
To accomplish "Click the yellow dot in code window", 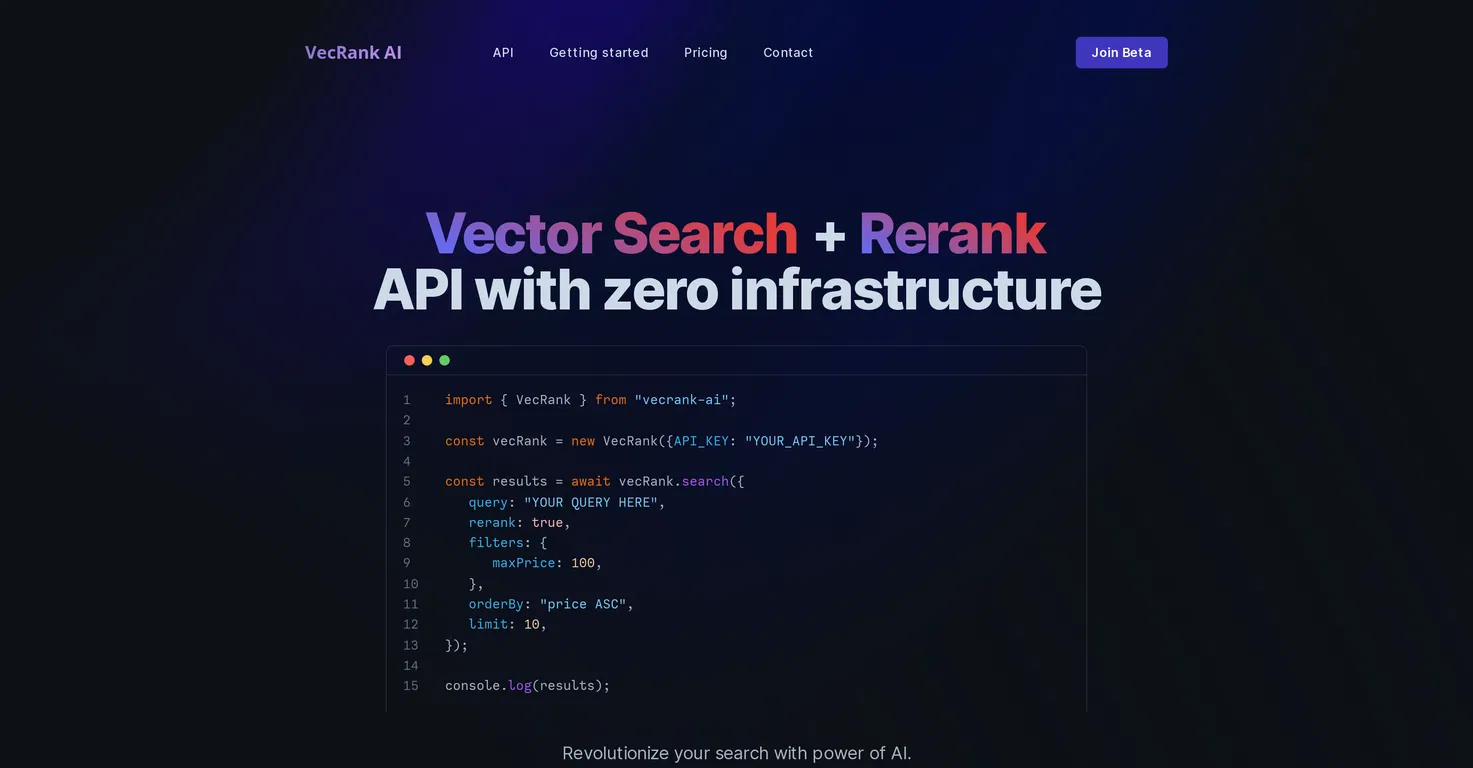I will tap(427, 360).
